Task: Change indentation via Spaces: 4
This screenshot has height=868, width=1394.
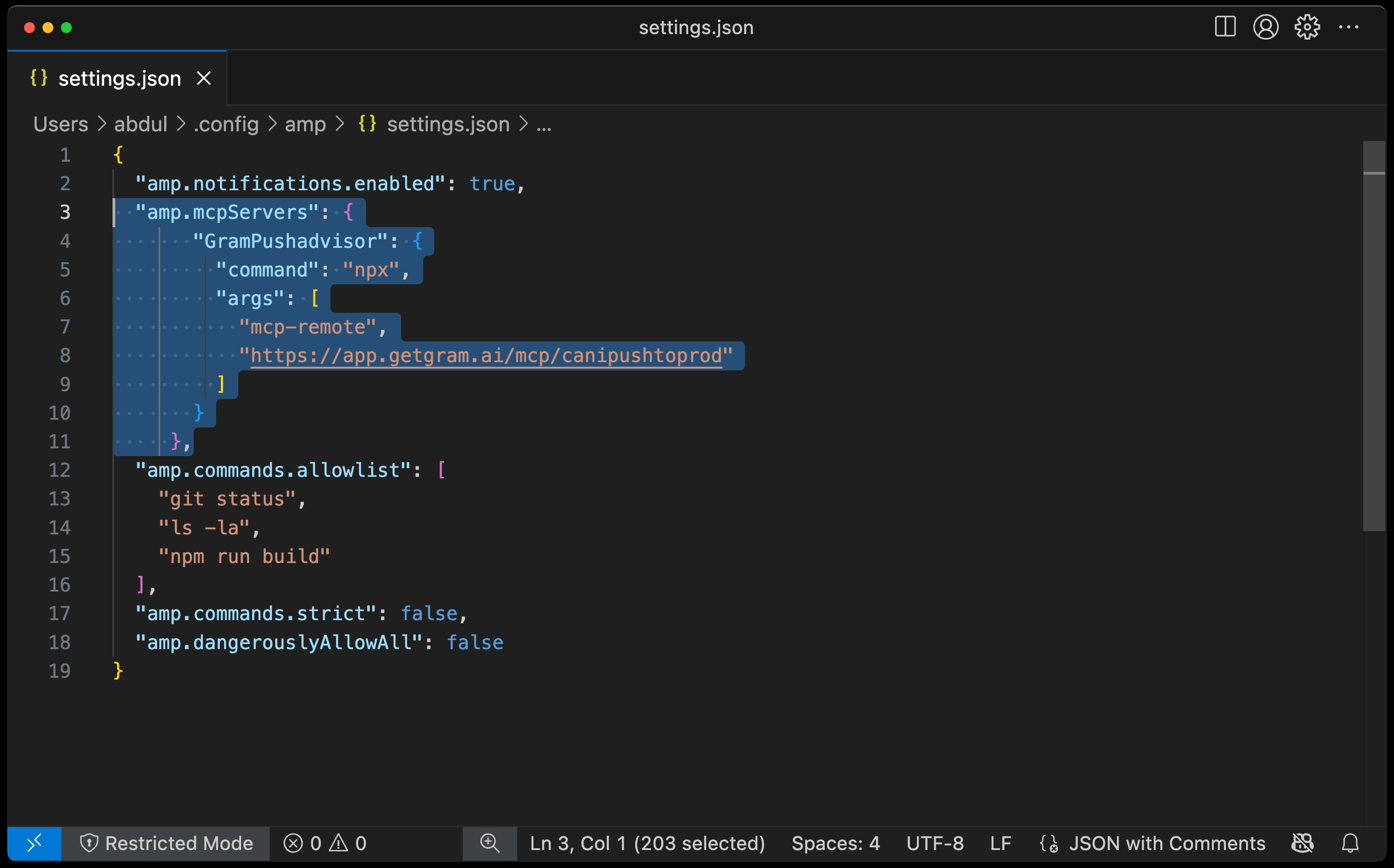Action: (836, 843)
